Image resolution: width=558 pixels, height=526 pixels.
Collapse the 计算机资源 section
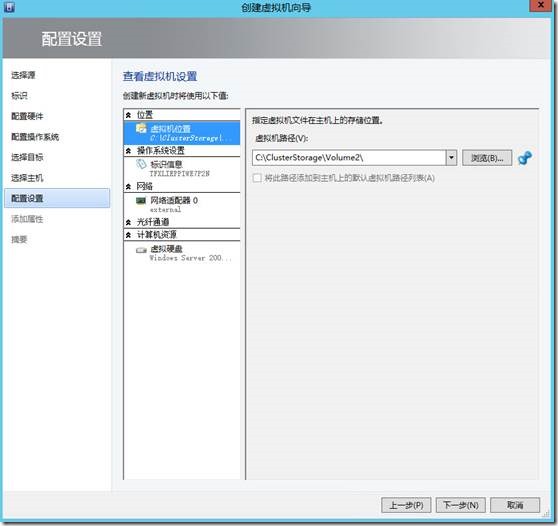tap(128, 235)
